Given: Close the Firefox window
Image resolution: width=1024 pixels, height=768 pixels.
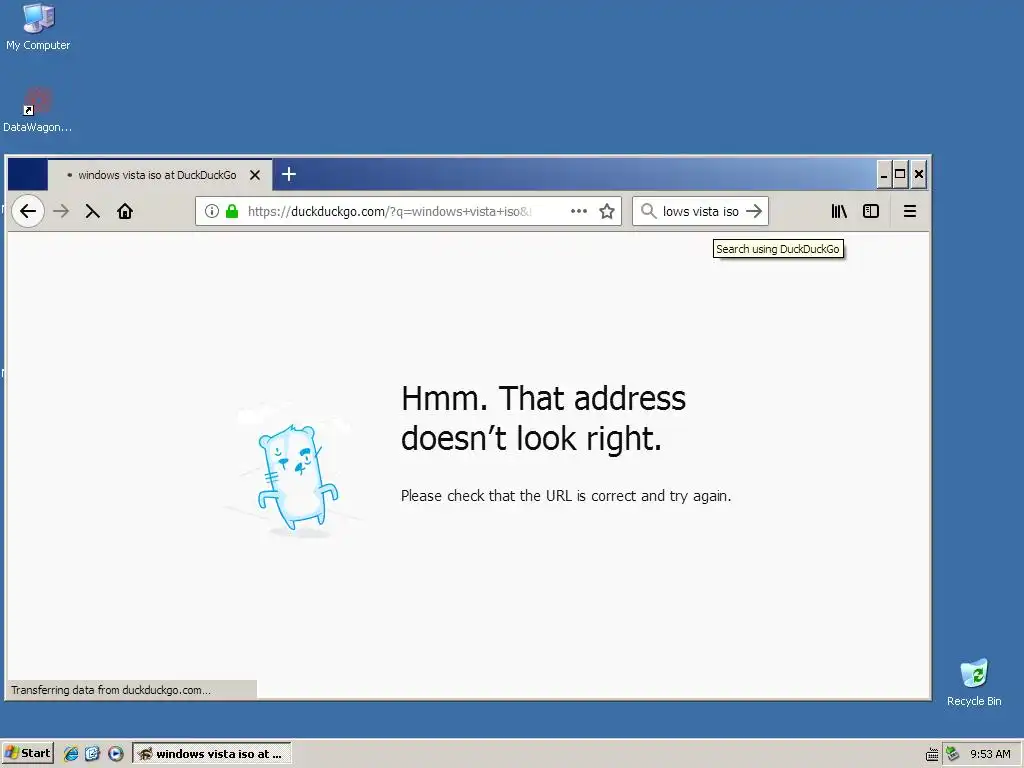Looking at the screenshot, I should [918, 174].
